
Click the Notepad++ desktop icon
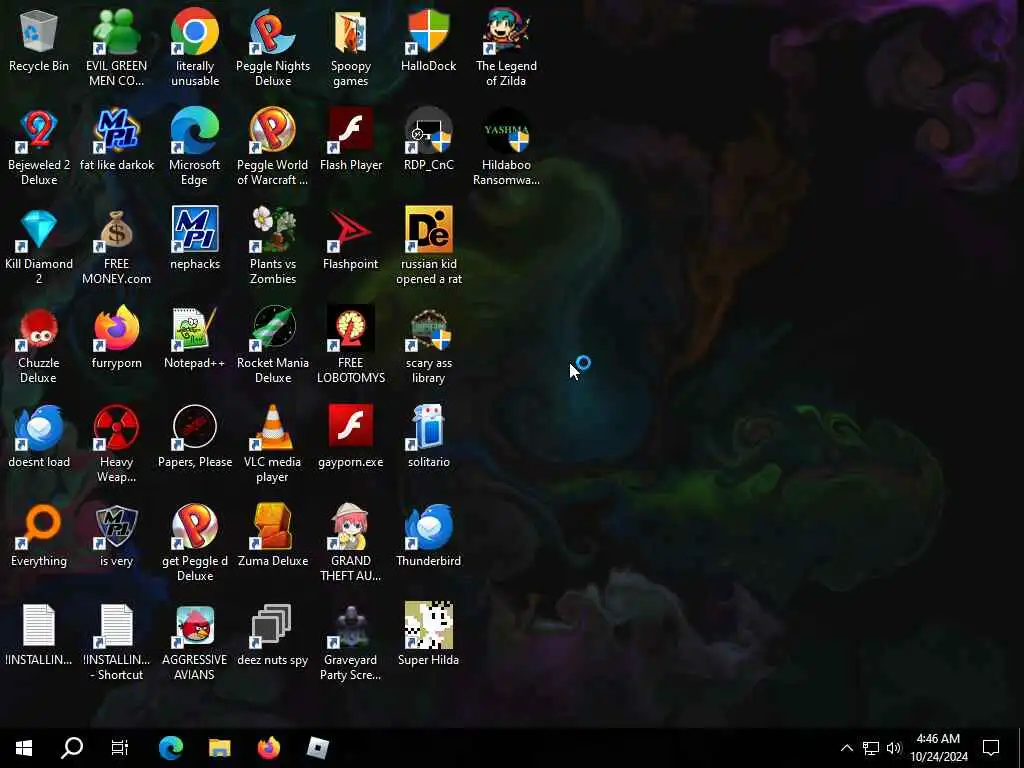(x=195, y=338)
